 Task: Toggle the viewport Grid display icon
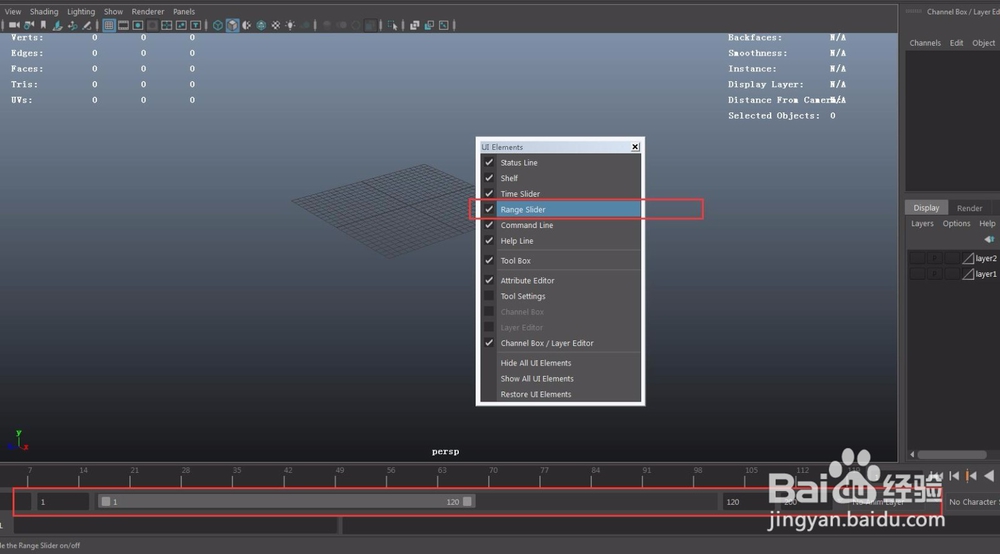pyautogui.click(x=109, y=25)
